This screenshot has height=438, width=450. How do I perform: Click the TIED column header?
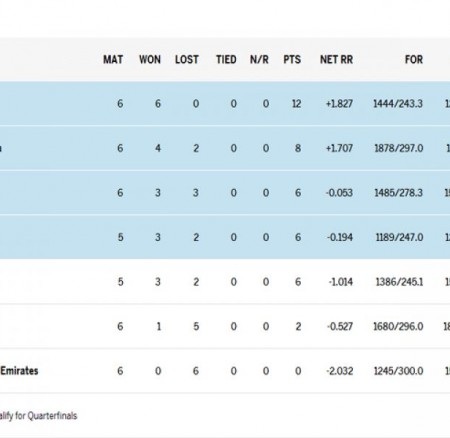(x=226, y=59)
